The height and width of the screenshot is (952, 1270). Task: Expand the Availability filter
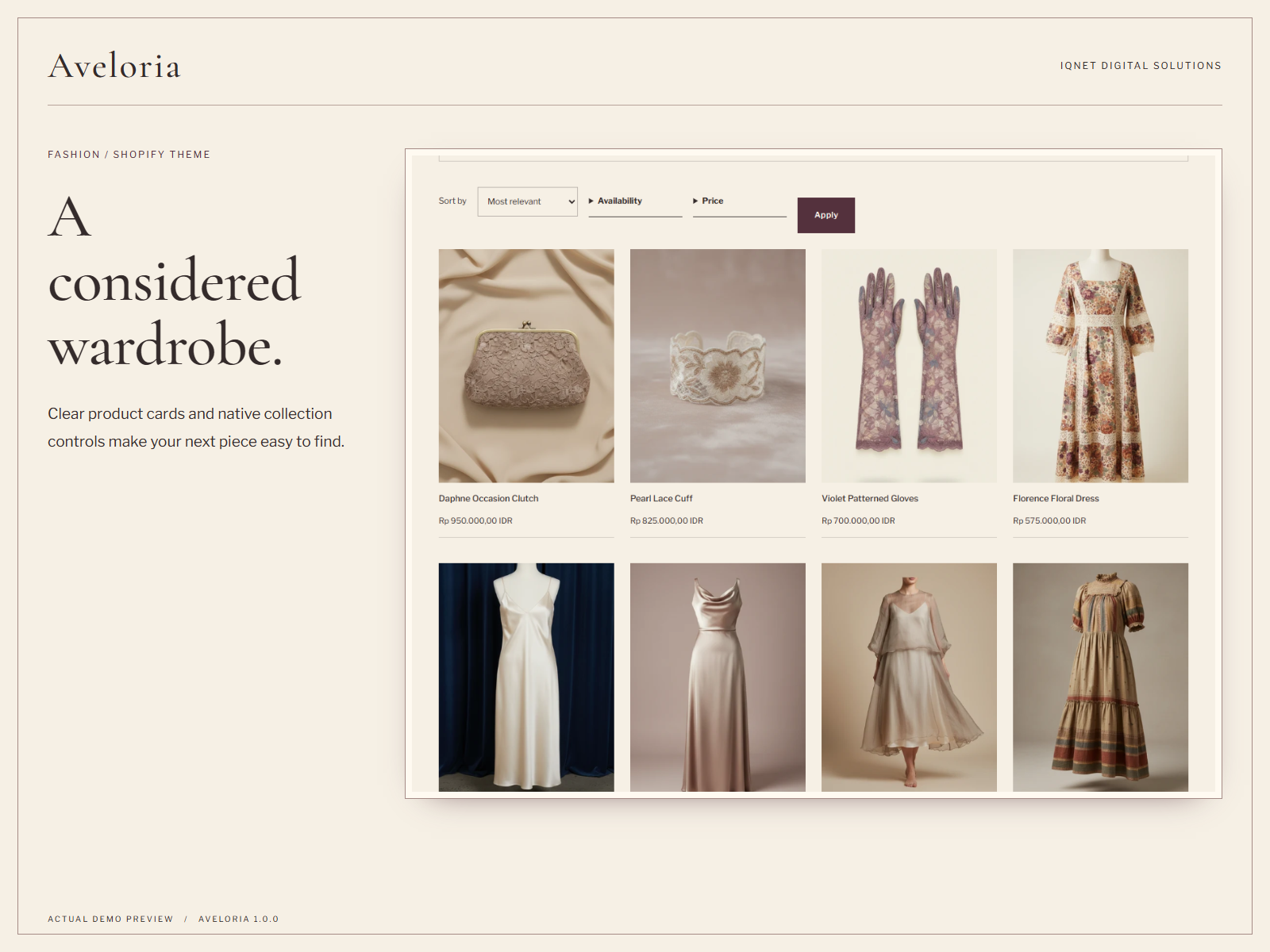[x=635, y=202]
